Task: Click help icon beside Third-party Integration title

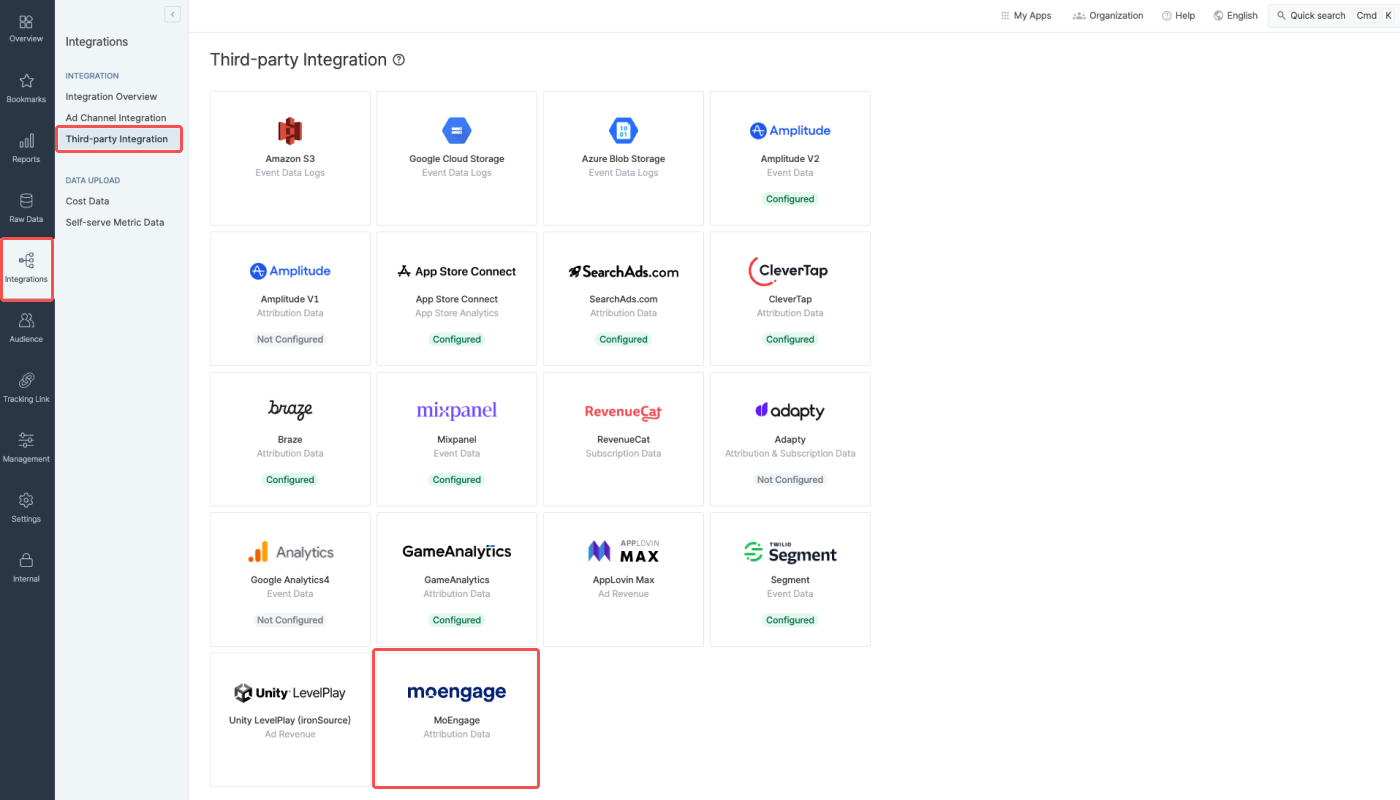Action: point(399,60)
